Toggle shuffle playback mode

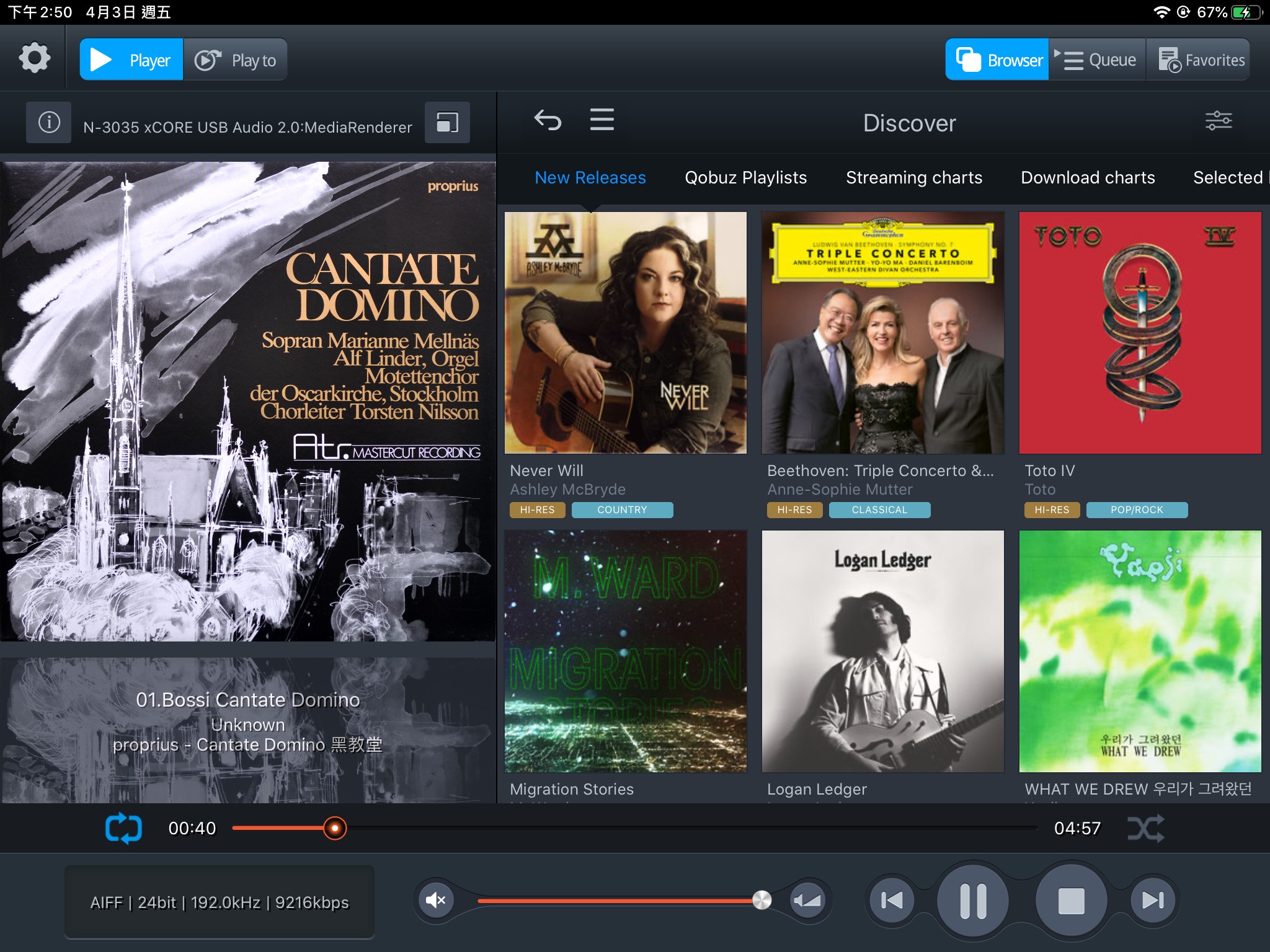1145,829
